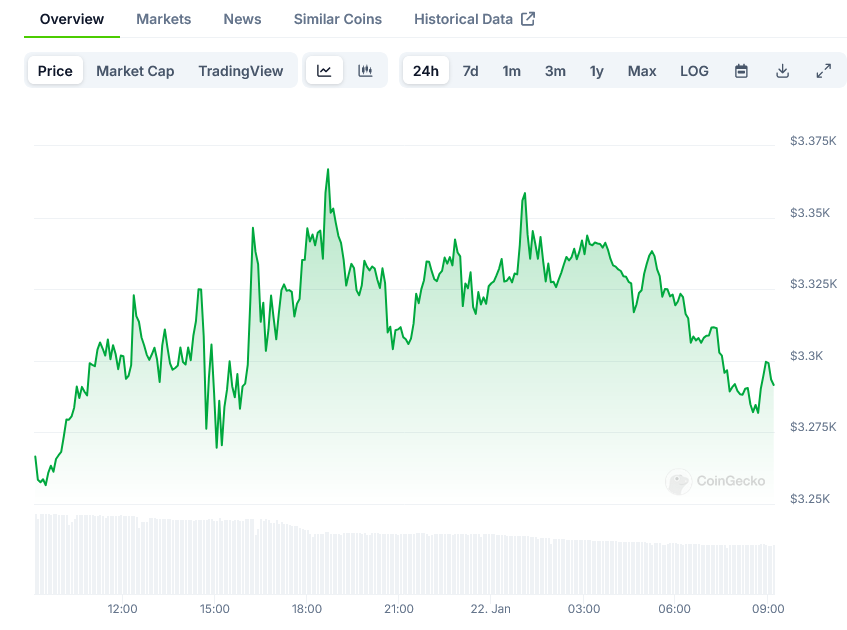The width and height of the screenshot is (847, 630).
Task: Switch to line chart view
Action: pyautogui.click(x=324, y=71)
